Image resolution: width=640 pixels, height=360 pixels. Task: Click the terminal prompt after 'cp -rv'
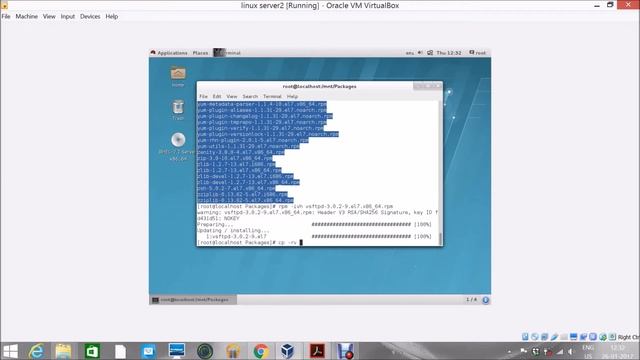[301, 242]
